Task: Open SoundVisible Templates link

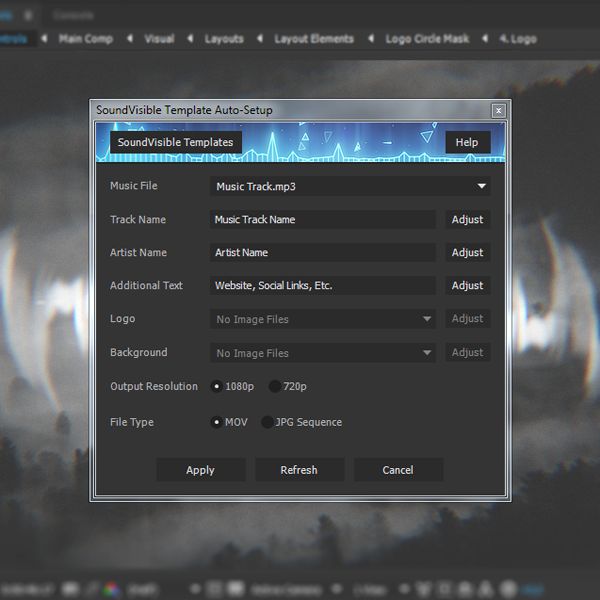Action: tap(176, 142)
